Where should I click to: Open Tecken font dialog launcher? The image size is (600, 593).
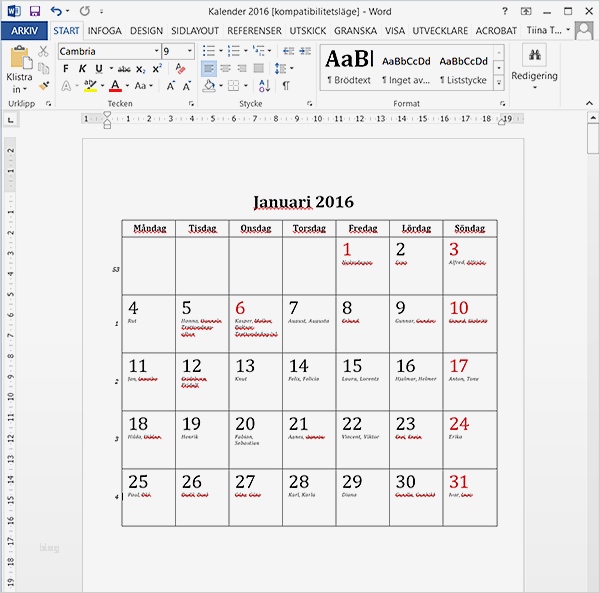pyautogui.click(x=191, y=104)
